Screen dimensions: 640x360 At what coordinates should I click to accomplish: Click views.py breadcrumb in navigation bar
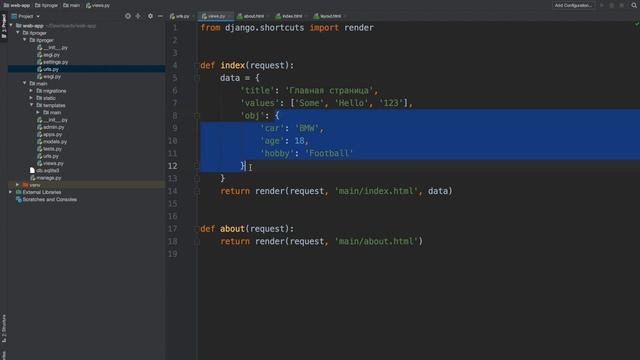pos(98,5)
